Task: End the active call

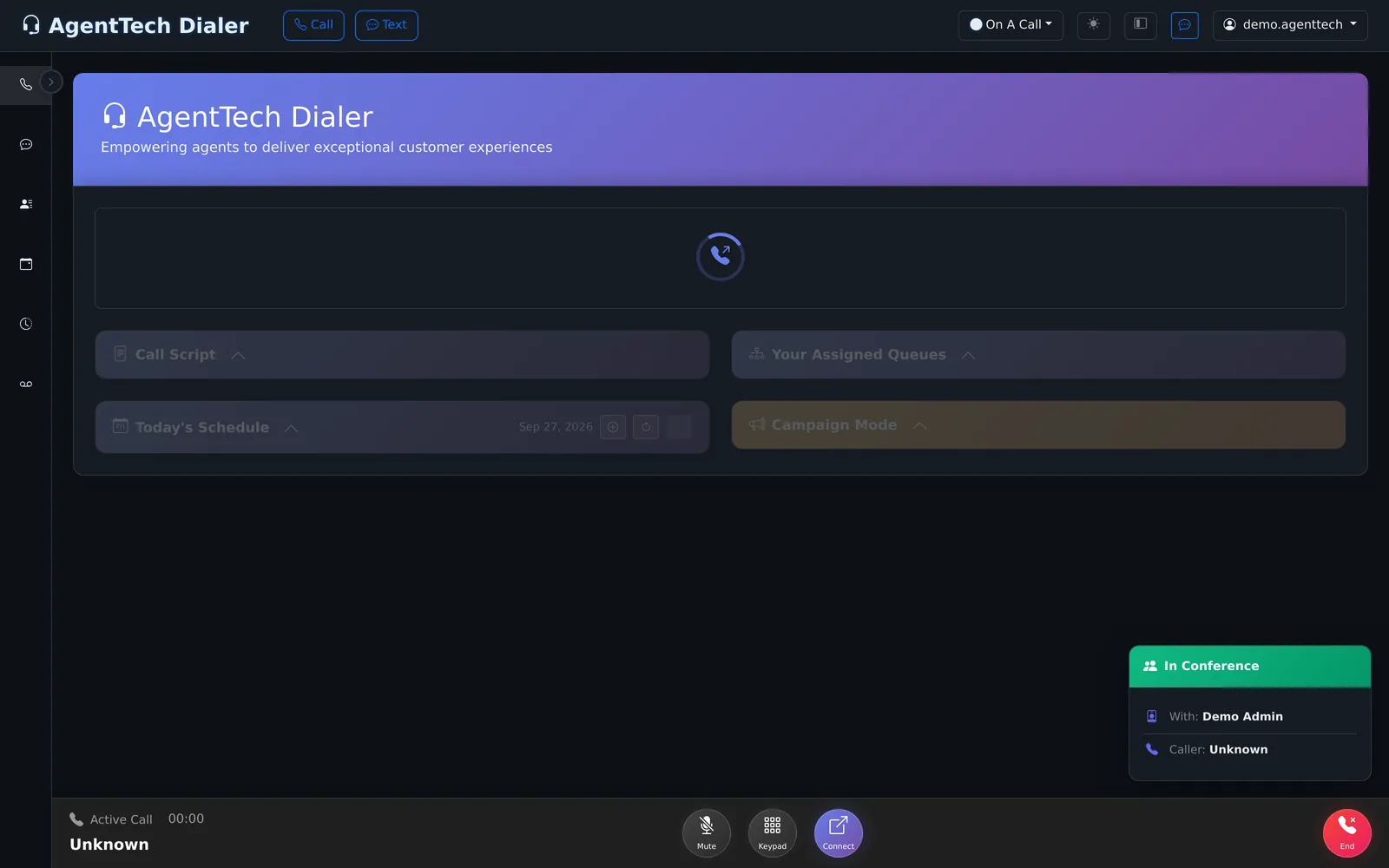Action: (x=1346, y=833)
